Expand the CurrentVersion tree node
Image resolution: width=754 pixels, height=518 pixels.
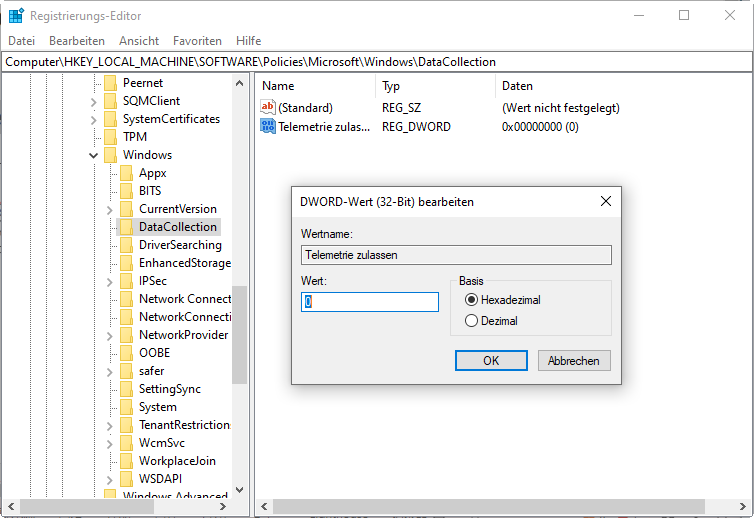109,210
